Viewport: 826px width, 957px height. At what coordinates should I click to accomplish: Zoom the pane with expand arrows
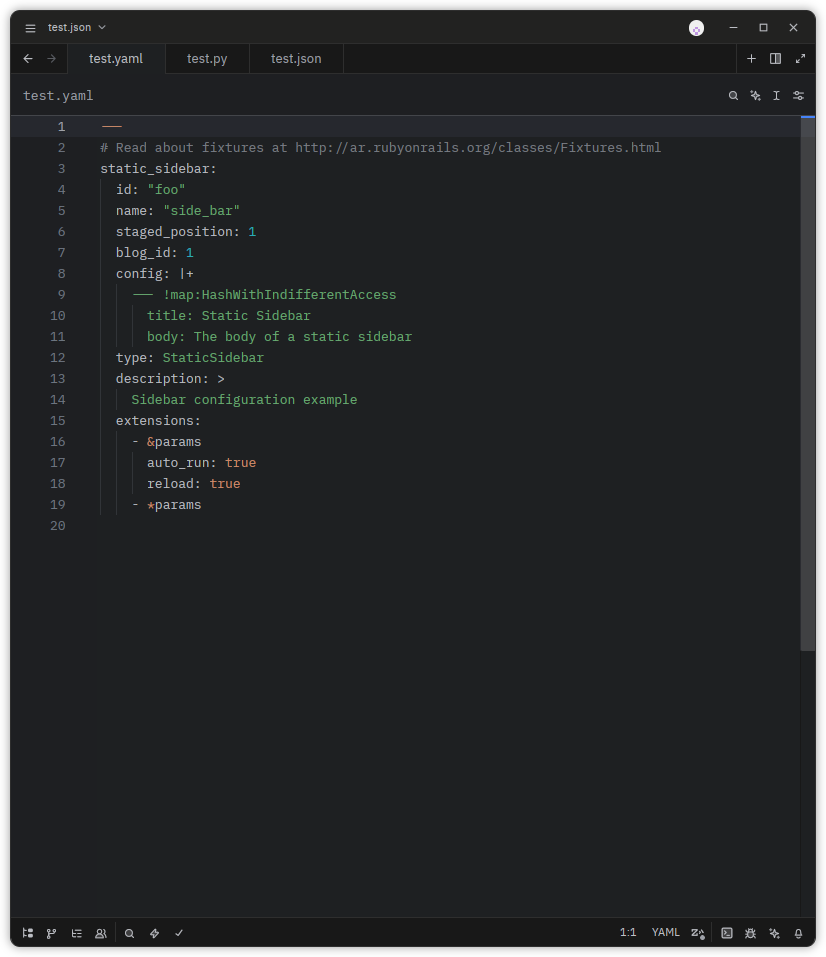tap(800, 59)
